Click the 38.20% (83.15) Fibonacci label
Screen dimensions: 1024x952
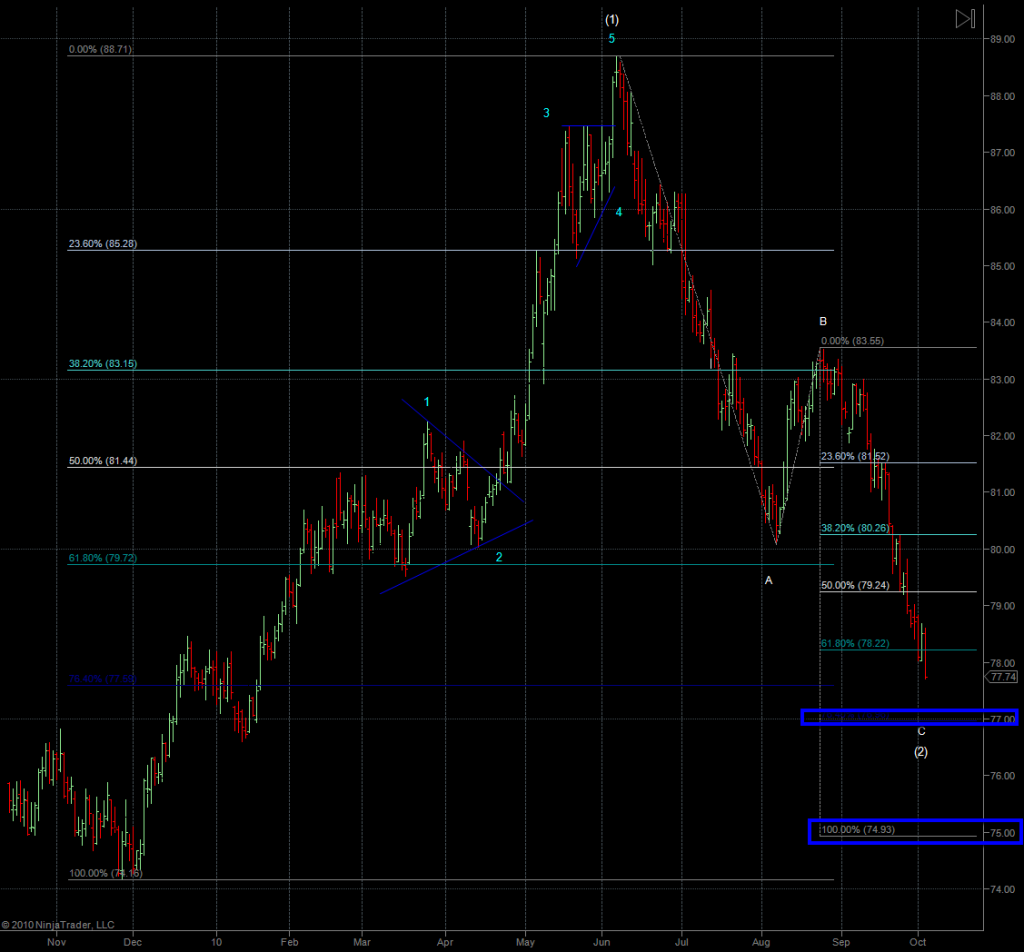click(103, 364)
